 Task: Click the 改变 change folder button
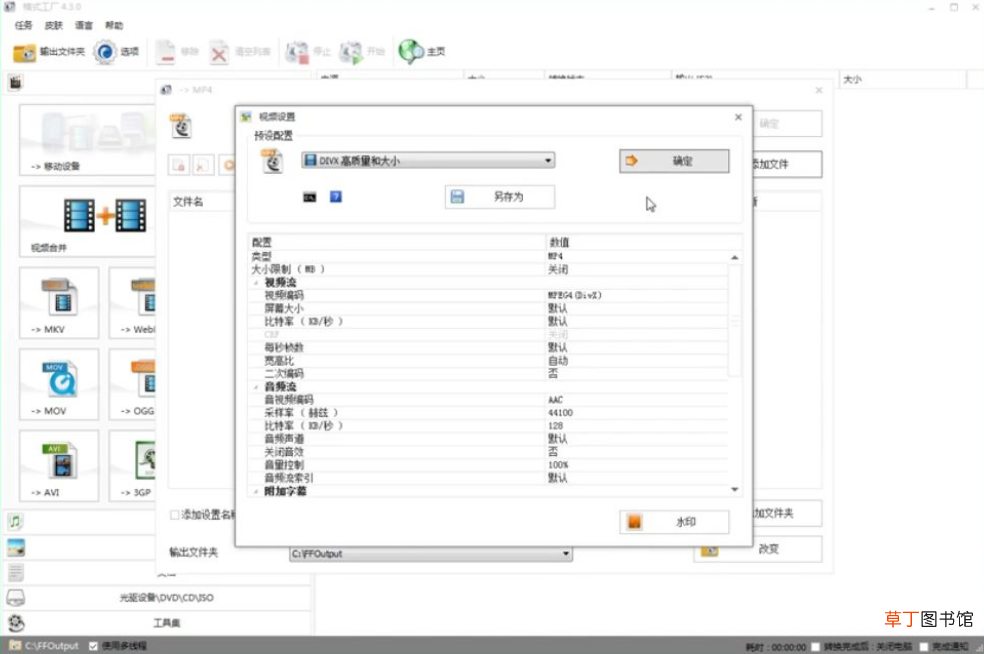(x=757, y=549)
